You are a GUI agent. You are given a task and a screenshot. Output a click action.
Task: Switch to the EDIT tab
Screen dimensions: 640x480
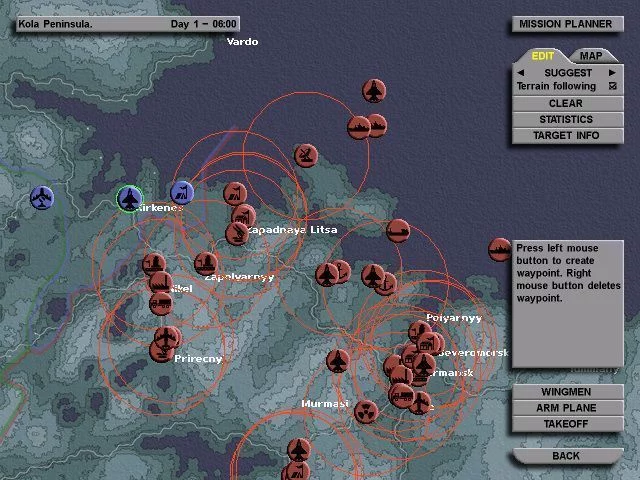click(542, 56)
